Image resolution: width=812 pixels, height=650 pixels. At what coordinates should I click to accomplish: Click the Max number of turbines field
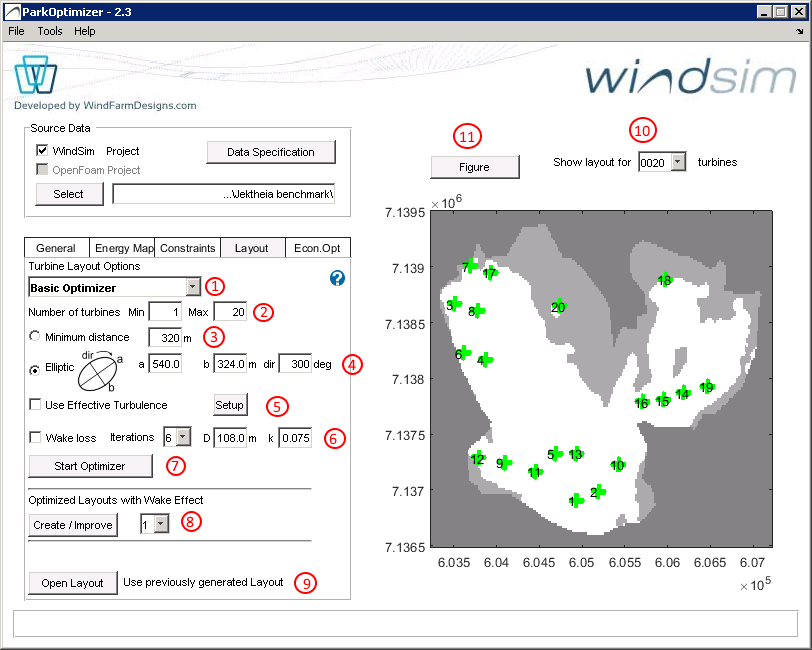[230, 312]
